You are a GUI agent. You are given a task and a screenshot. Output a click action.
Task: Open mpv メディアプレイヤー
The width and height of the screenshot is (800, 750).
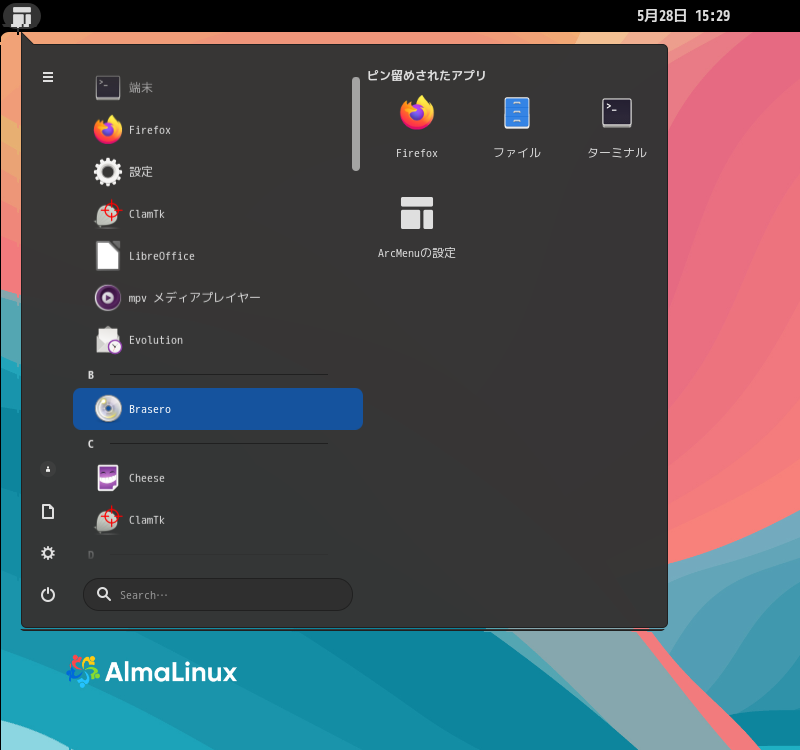[218, 298]
